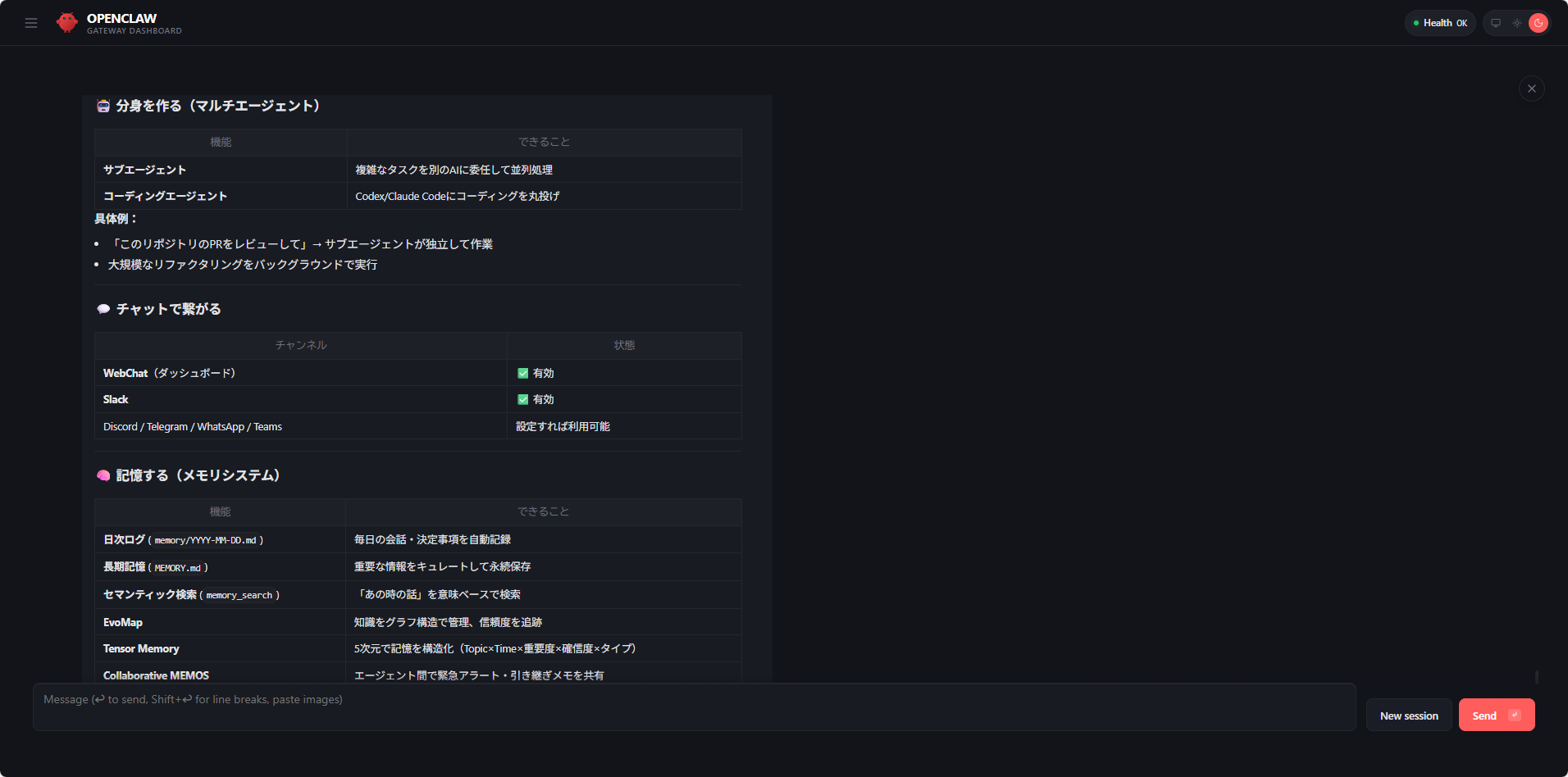1568x777 pixels.
Task: Start a New session
Action: point(1408,716)
